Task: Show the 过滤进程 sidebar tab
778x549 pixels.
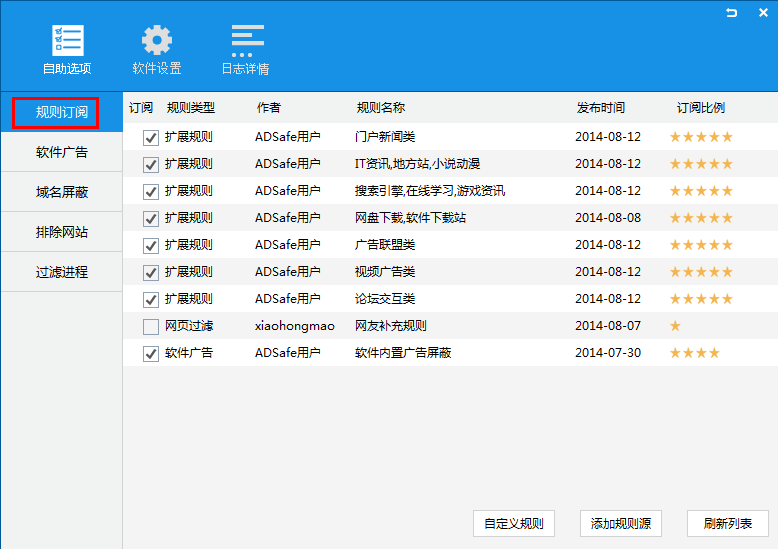Action: pos(62,272)
